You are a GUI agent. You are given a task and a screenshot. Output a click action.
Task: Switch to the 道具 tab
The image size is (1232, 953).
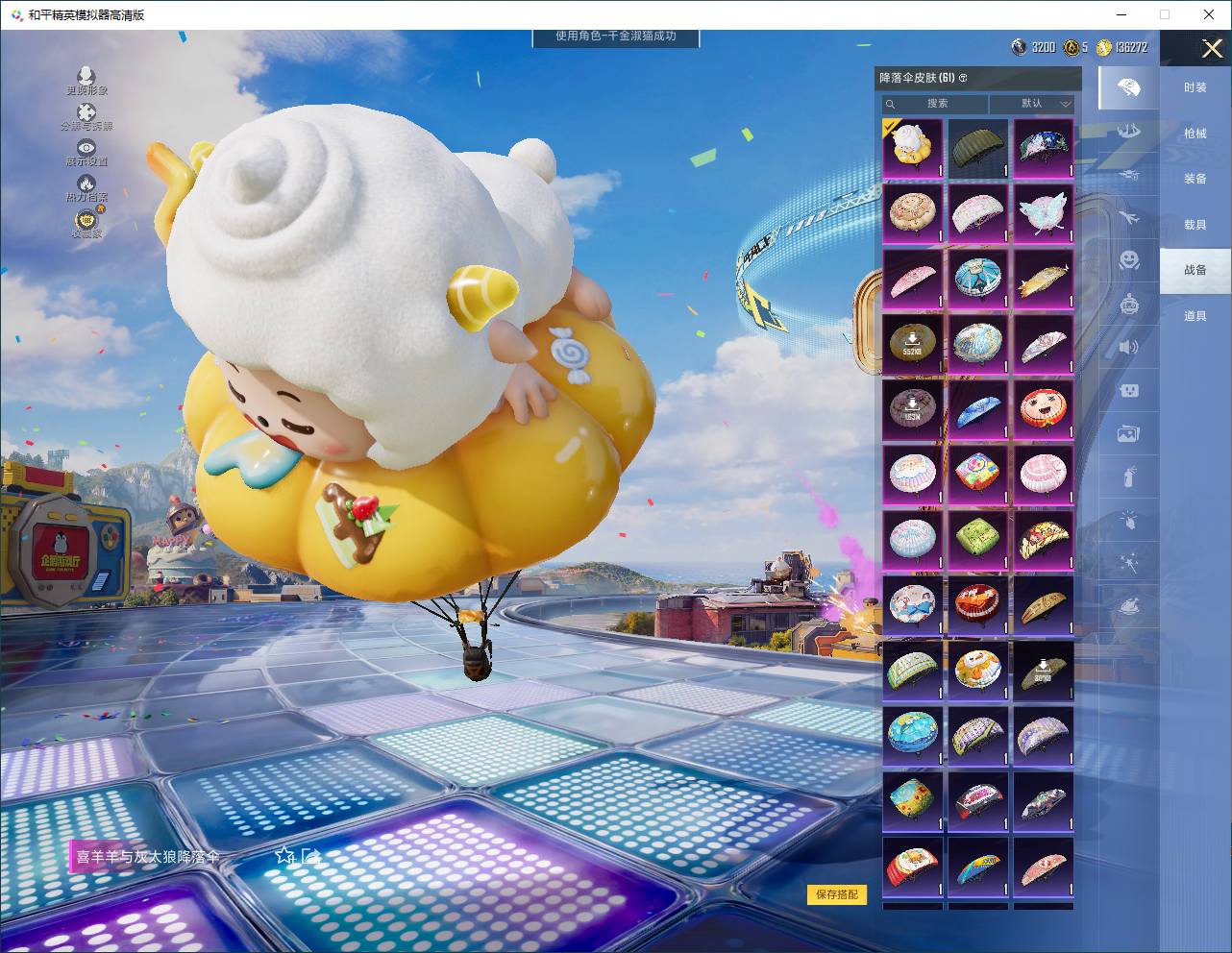click(1195, 316)
